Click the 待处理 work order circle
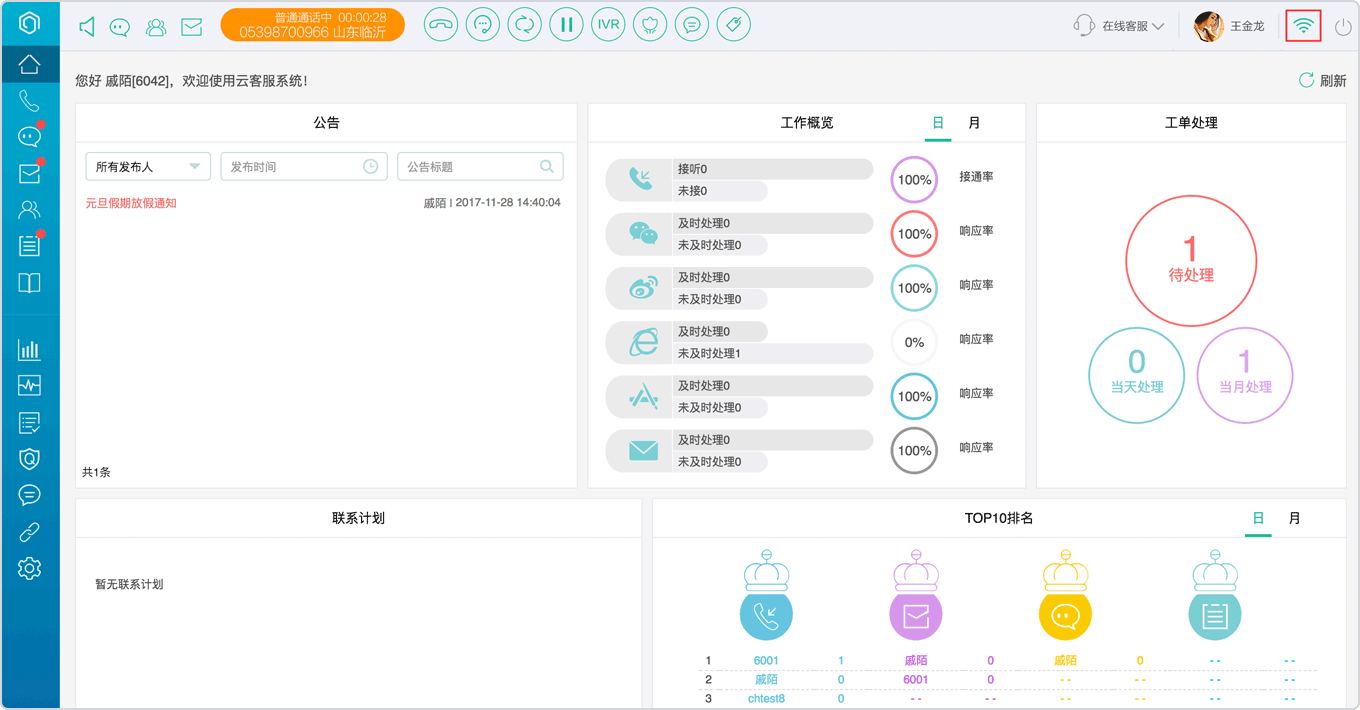 coord(1191,260)
